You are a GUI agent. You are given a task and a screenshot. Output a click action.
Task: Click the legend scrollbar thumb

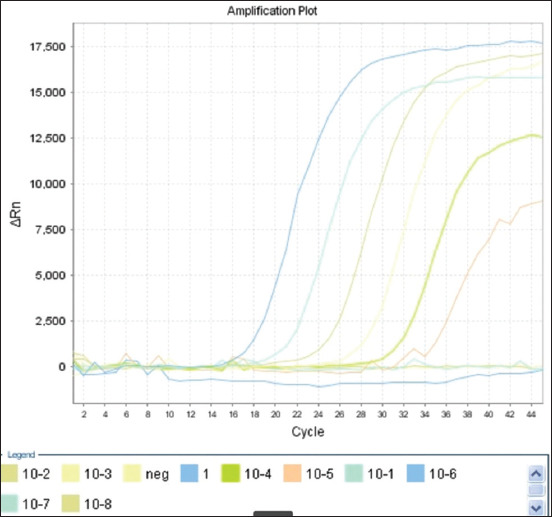[537, 490]
